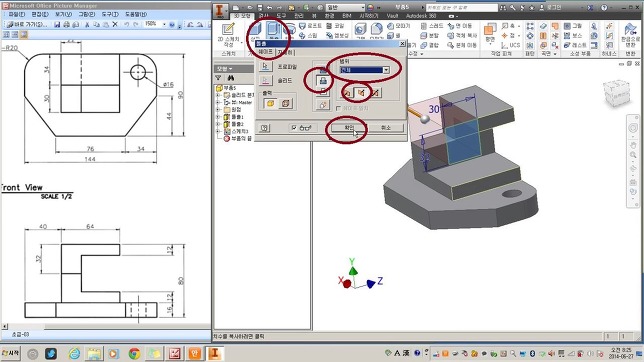Click print icon in Picture Manager toolbar
Image resolution: width=644 pixels, height=362 pixels.
[x=66, y=24]
